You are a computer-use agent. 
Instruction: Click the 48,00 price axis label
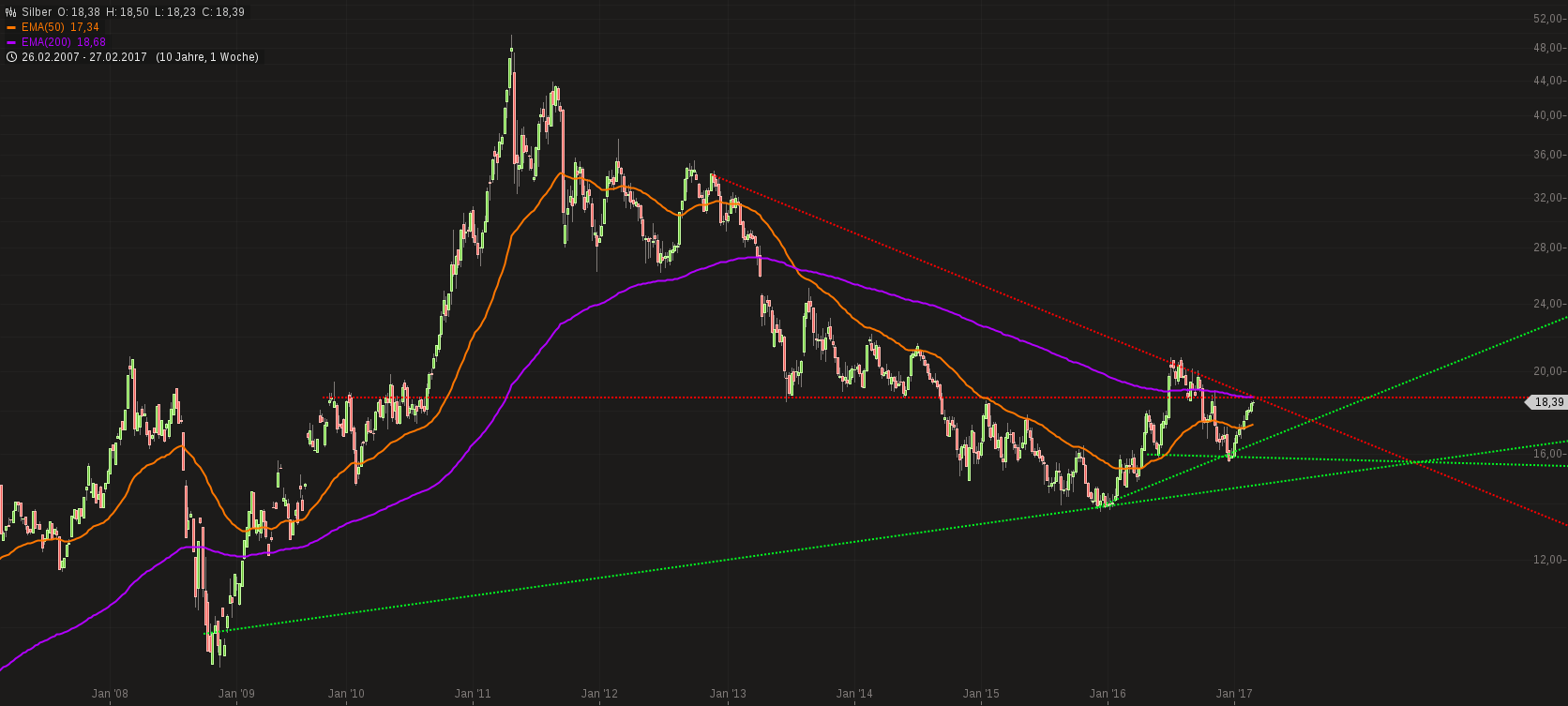point(1546,48)
